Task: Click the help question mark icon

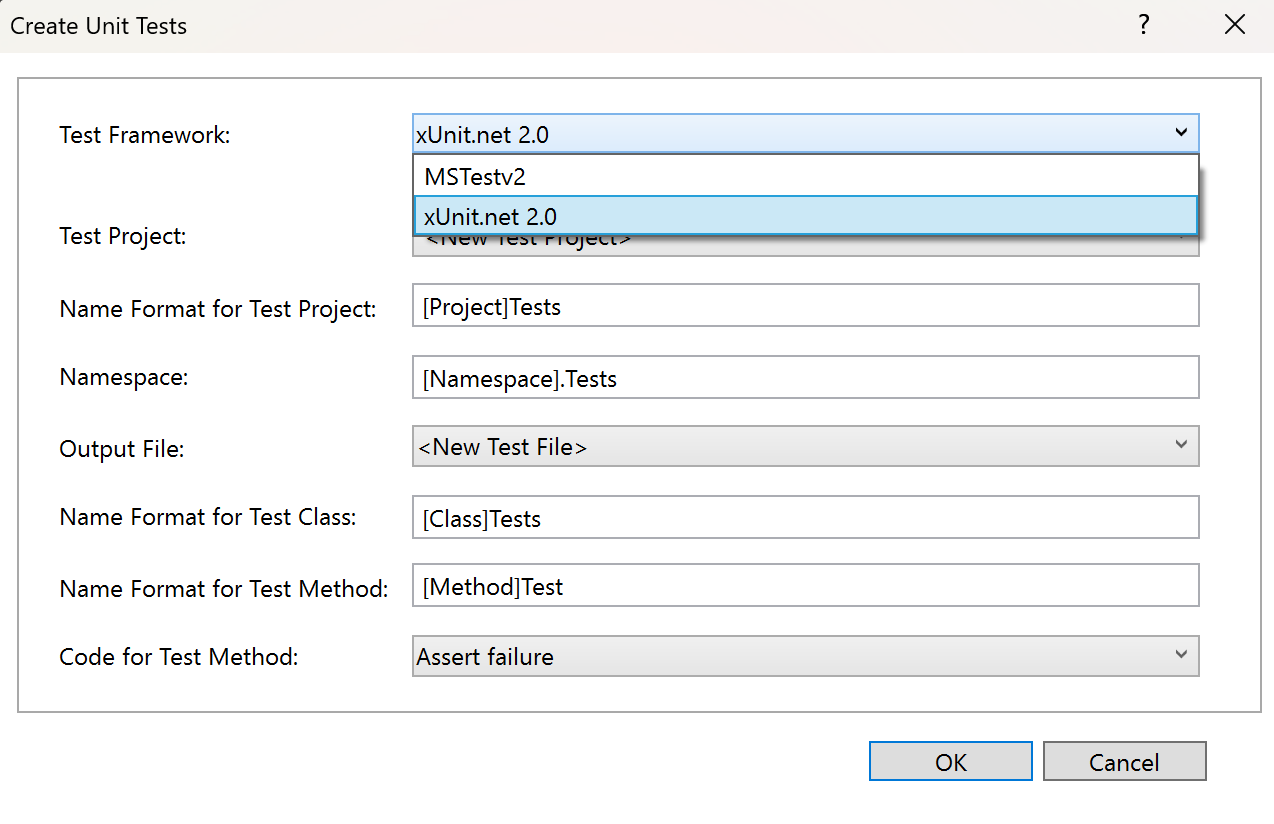Action: 1144,26
